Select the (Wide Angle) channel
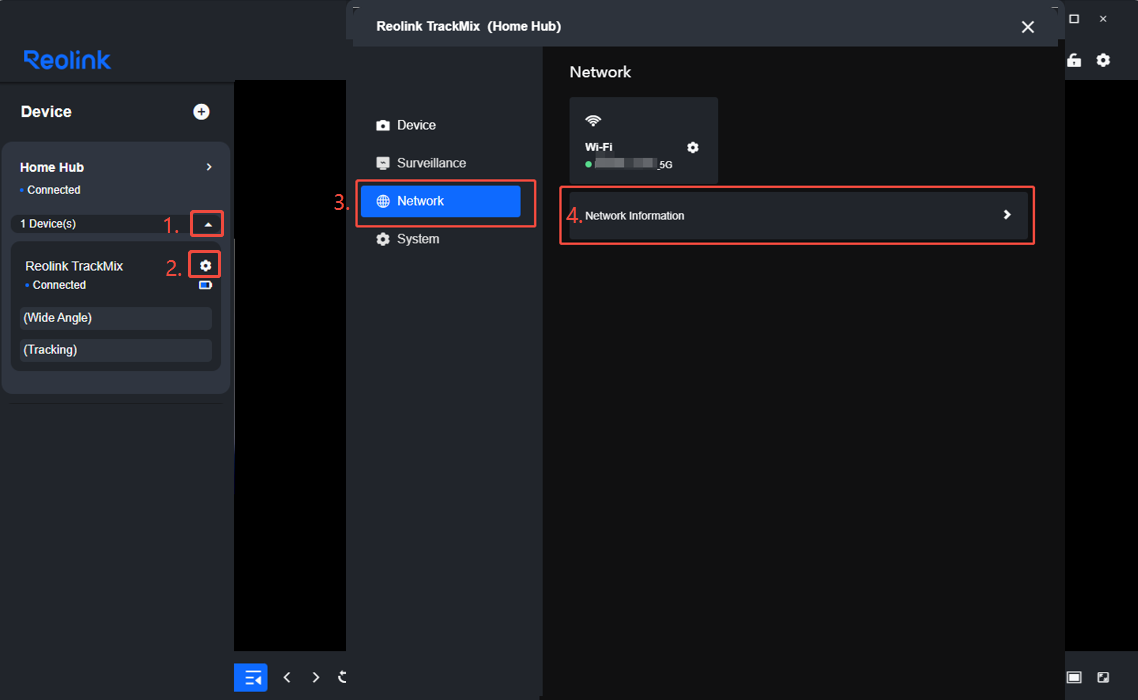The height and width of the screenshot is (700, 1138). click(x=116, y=318)
